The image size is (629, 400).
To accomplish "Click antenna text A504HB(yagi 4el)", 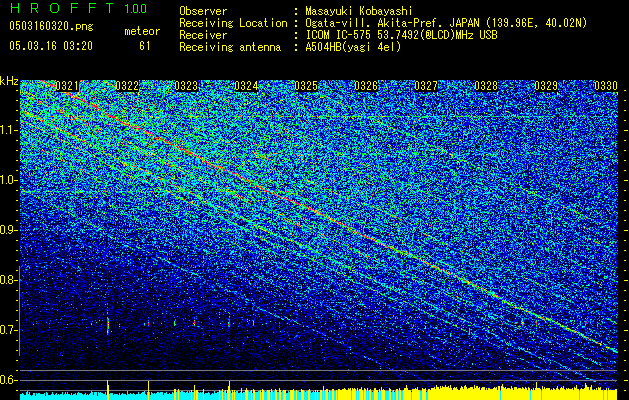I will (x=353, y=47).
